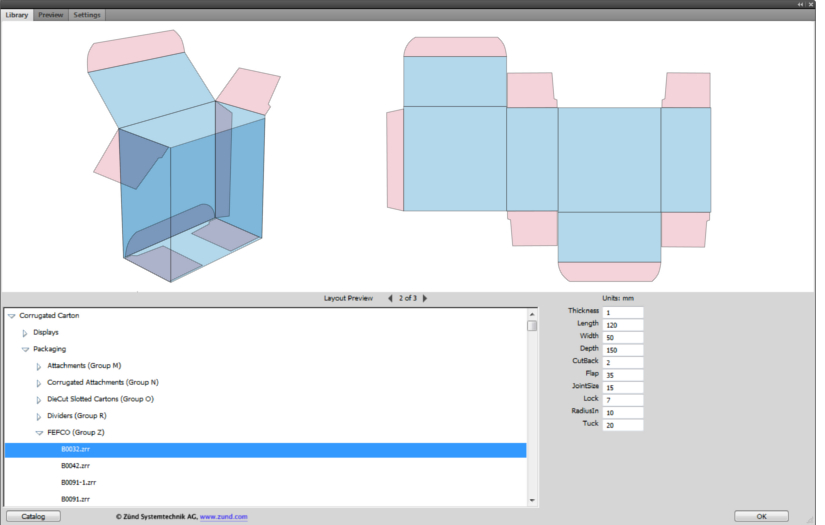The width and height of the screenshot is (825, 525).
Task: Click the OK button
Action: pos(761,517)
